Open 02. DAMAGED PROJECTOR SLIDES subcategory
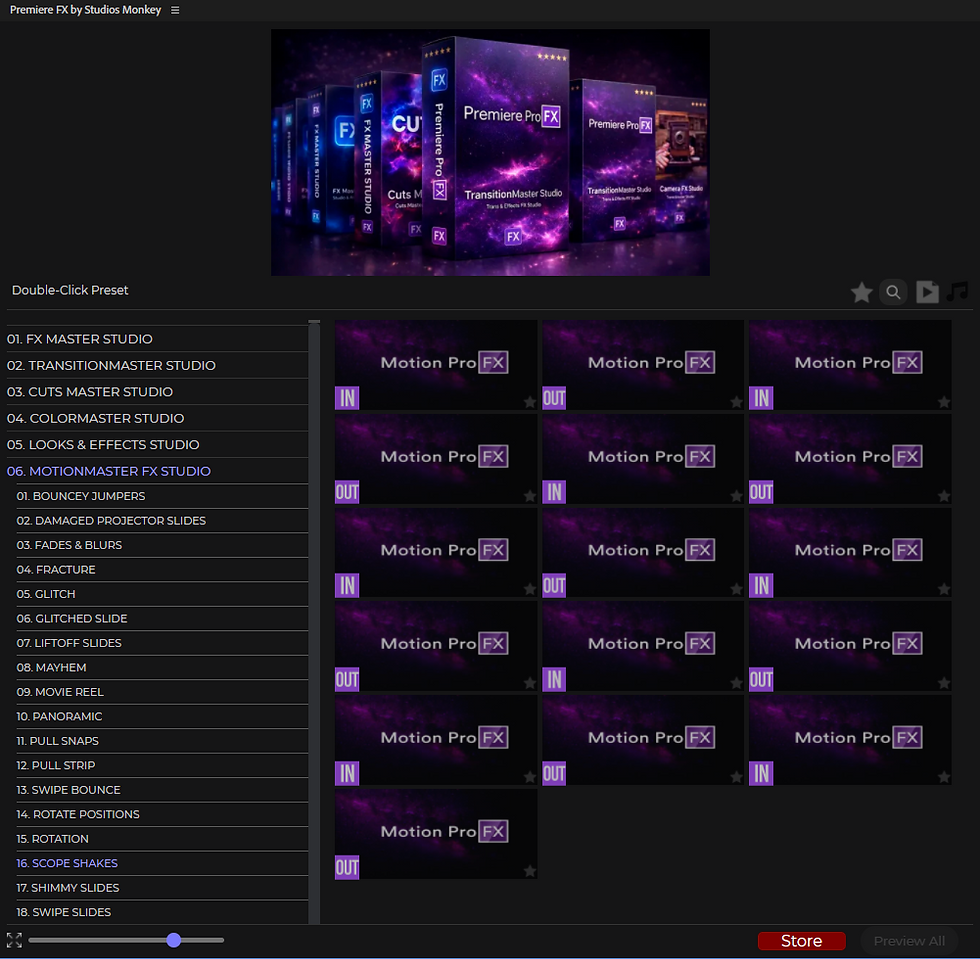 click(162, 521)
